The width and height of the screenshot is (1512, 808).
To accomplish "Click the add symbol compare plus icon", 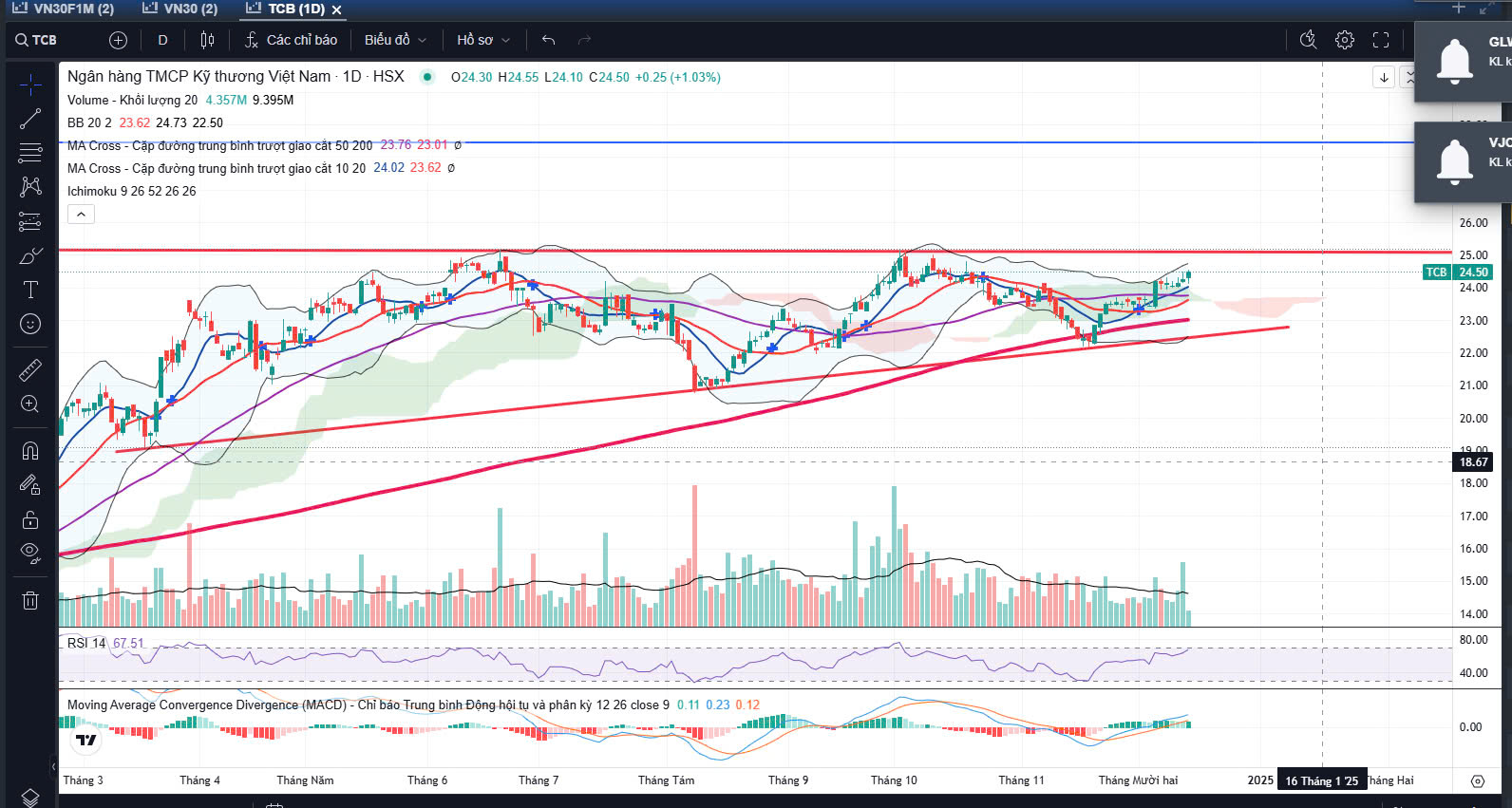I will 118,40.
